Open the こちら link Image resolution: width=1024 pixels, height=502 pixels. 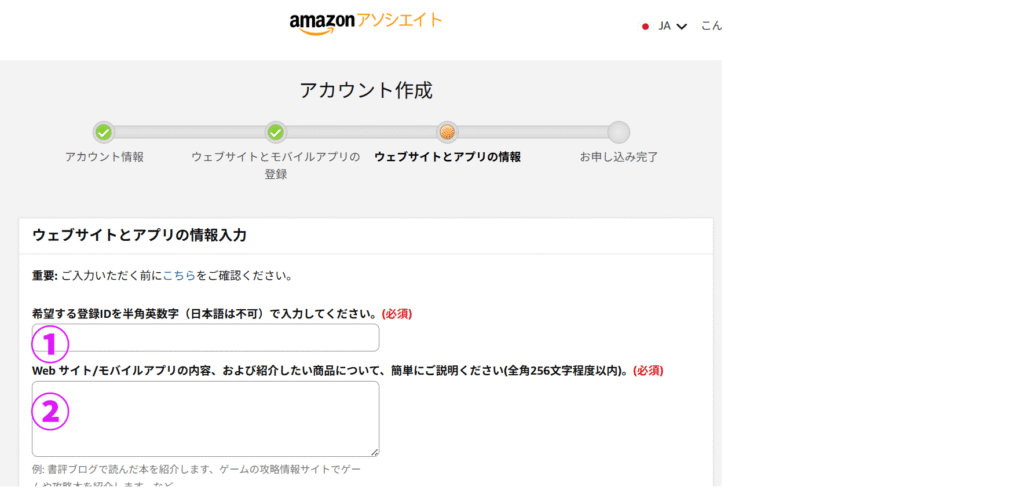click(x=179, y=275)
